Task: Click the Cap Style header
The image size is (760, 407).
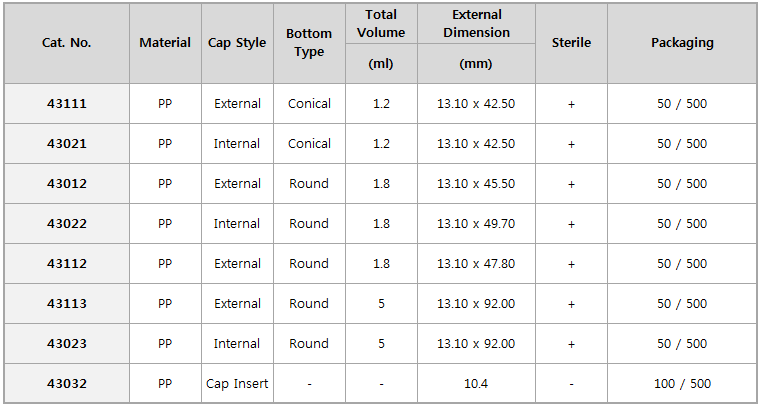Action: (x=237, y=43)
